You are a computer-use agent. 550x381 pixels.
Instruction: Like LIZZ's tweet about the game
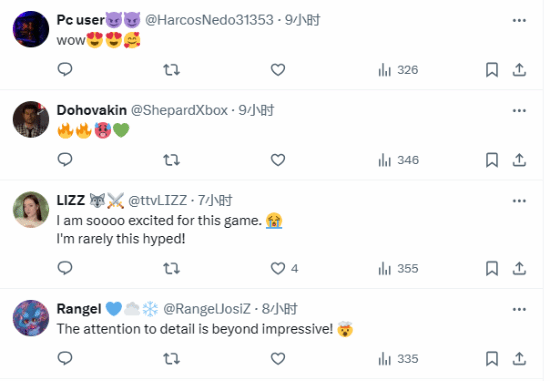pos(278,268)
